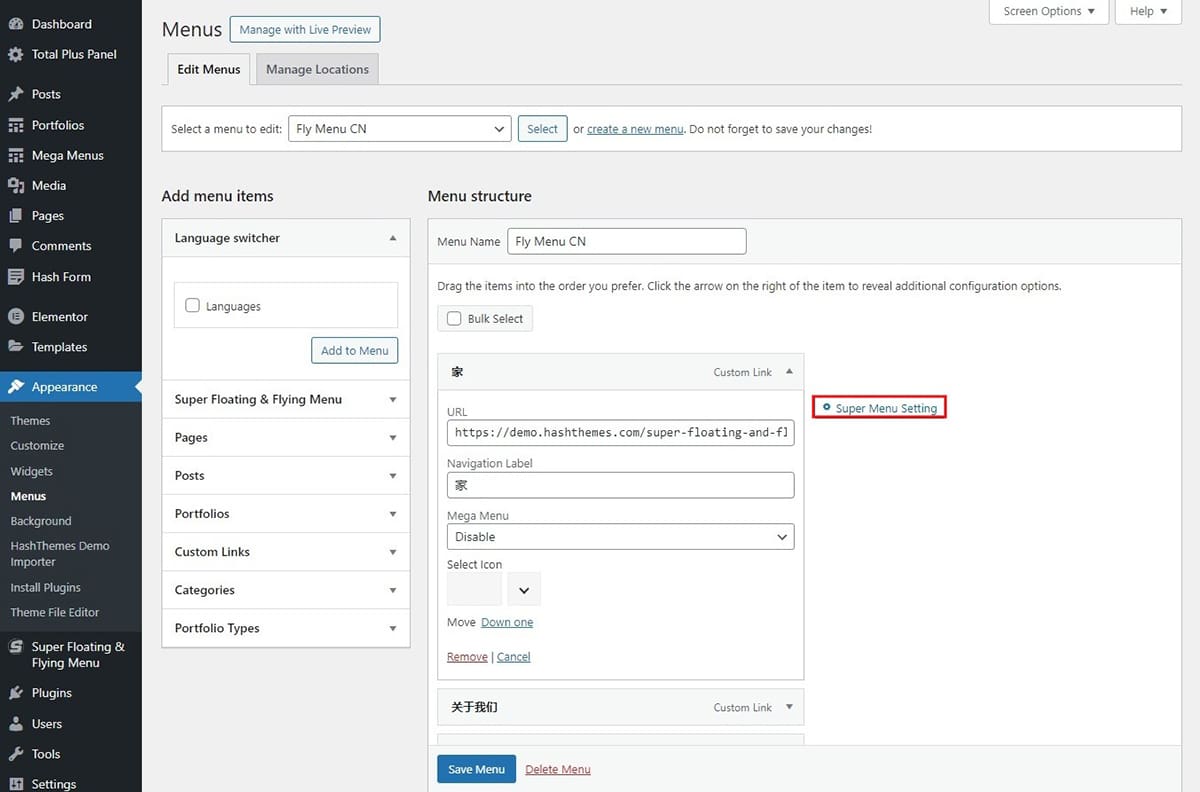Image resolution: width=1200 pixels, height=792 pixels.
Task: Open the Install Plugins submenu item
Action: pos(45,588)
